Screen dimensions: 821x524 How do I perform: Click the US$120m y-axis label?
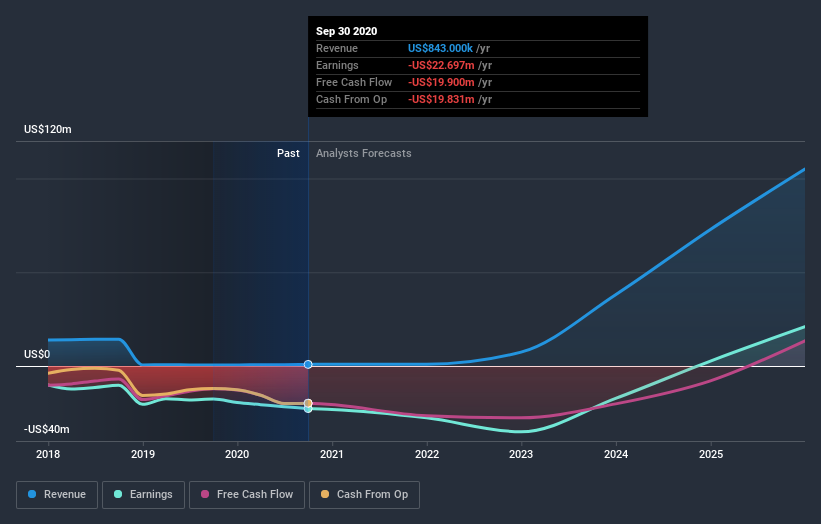coord(48,129)
